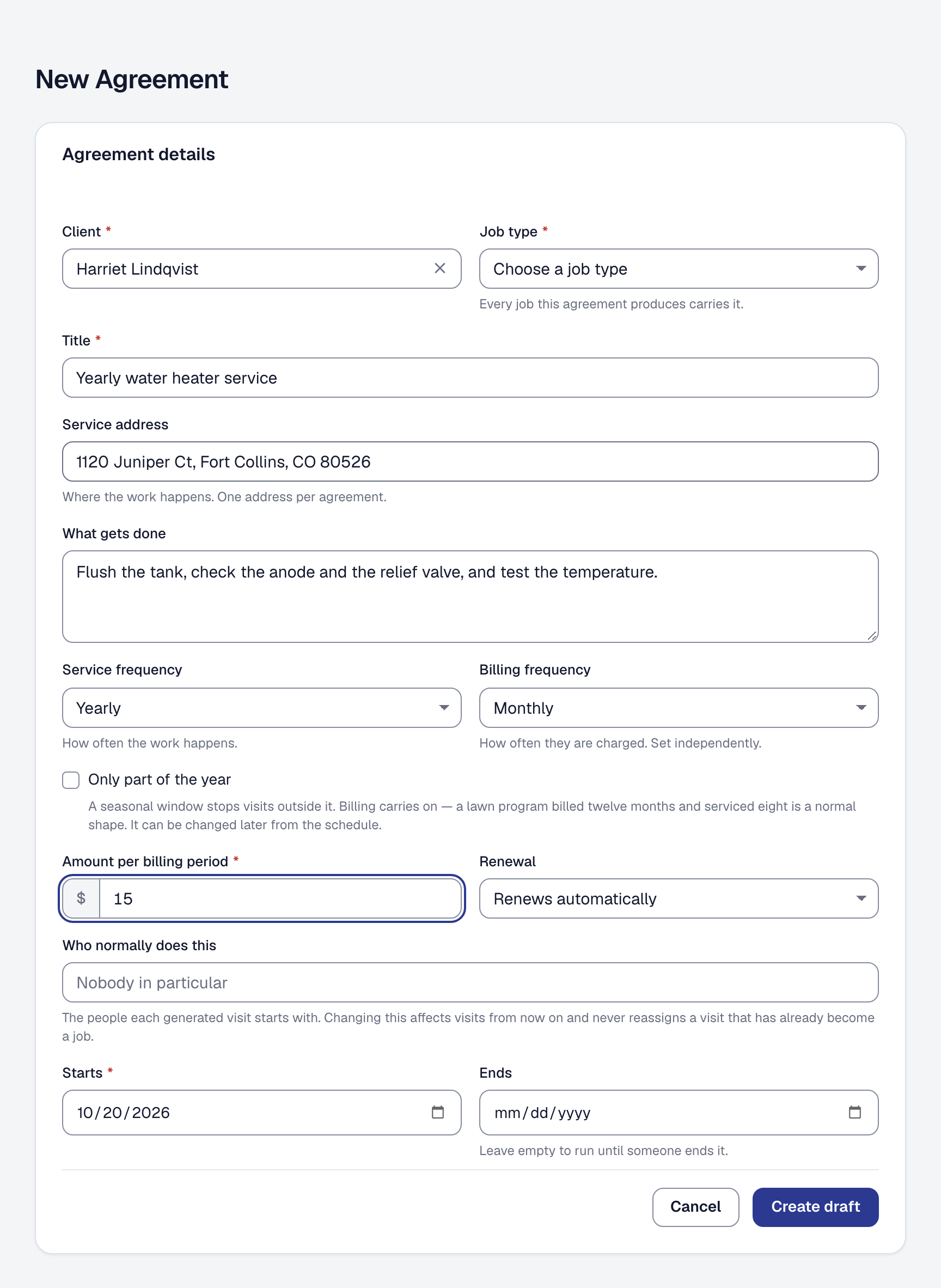Click the What gets done text area
The width and height of the screenshot is (941, 1288).
[x=470, y=596]
